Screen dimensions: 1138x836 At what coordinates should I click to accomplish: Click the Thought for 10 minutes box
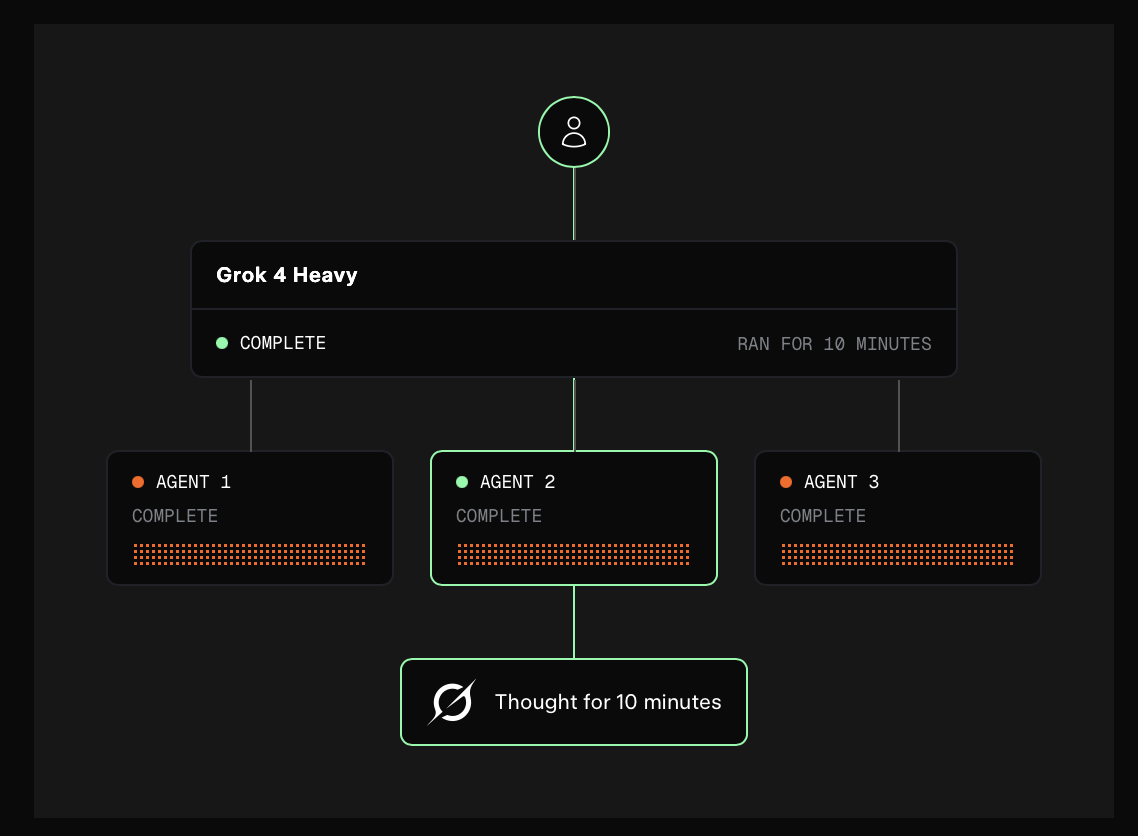(x=574, y=702)
